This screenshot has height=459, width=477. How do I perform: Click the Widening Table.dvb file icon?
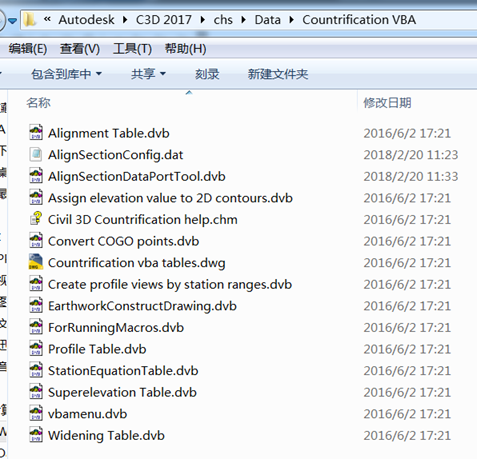pos(36,435)
